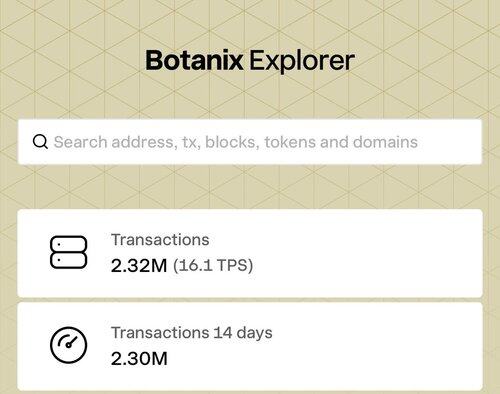Click the magnifying glass search icon
Image resolution: width=500 pixels, height=394 pixels.
[x=40, y=142]
